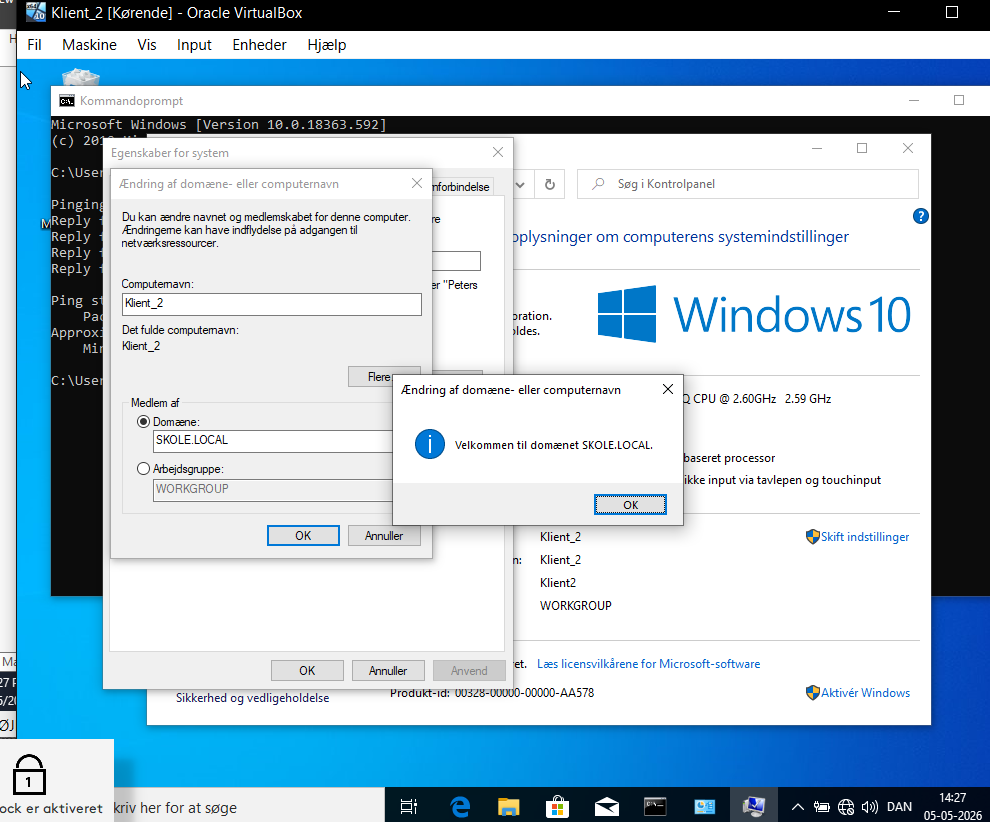Click the DAN language indicator
Screen dimensions: 990x822
(x=899, y=807)
